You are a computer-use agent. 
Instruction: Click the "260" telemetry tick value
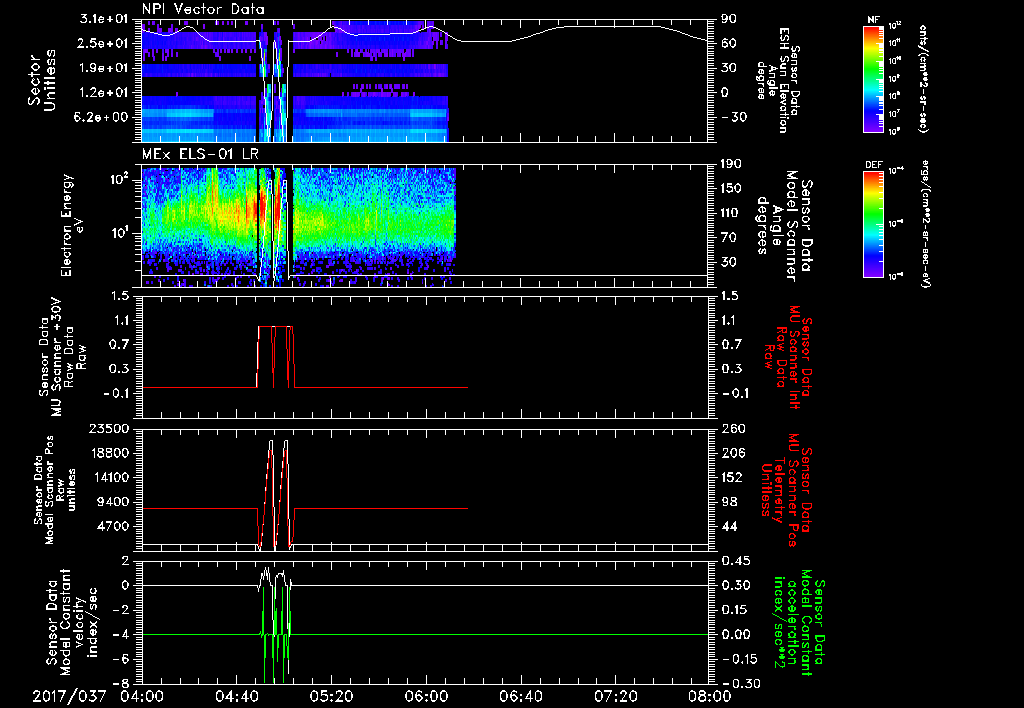point(732,429)
